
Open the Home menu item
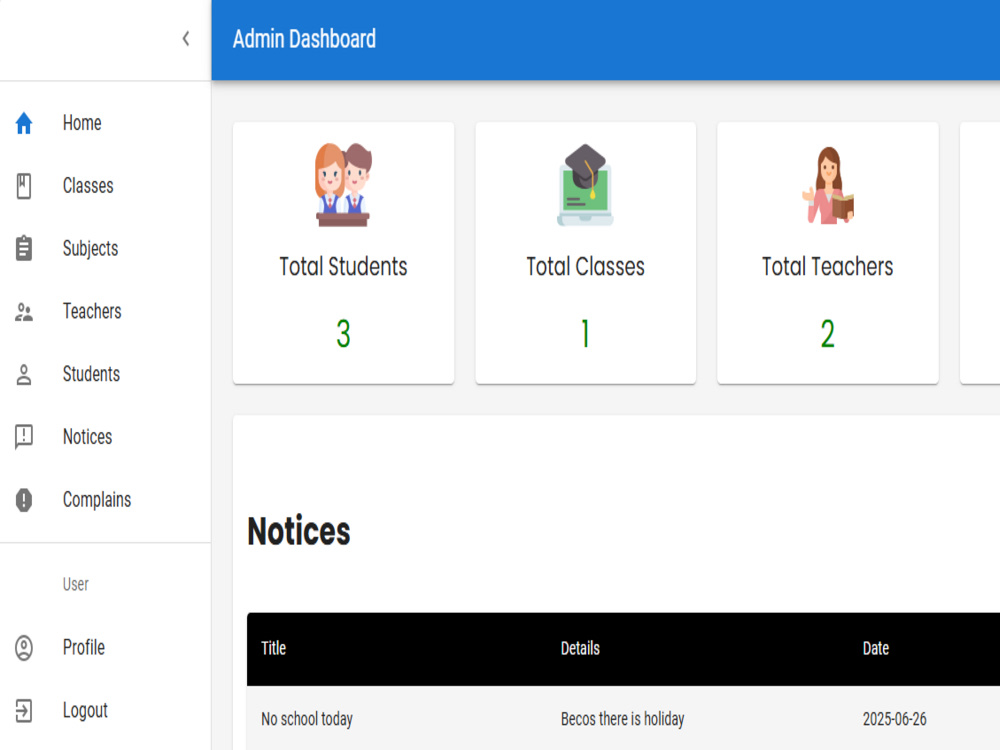click(105, 123)
